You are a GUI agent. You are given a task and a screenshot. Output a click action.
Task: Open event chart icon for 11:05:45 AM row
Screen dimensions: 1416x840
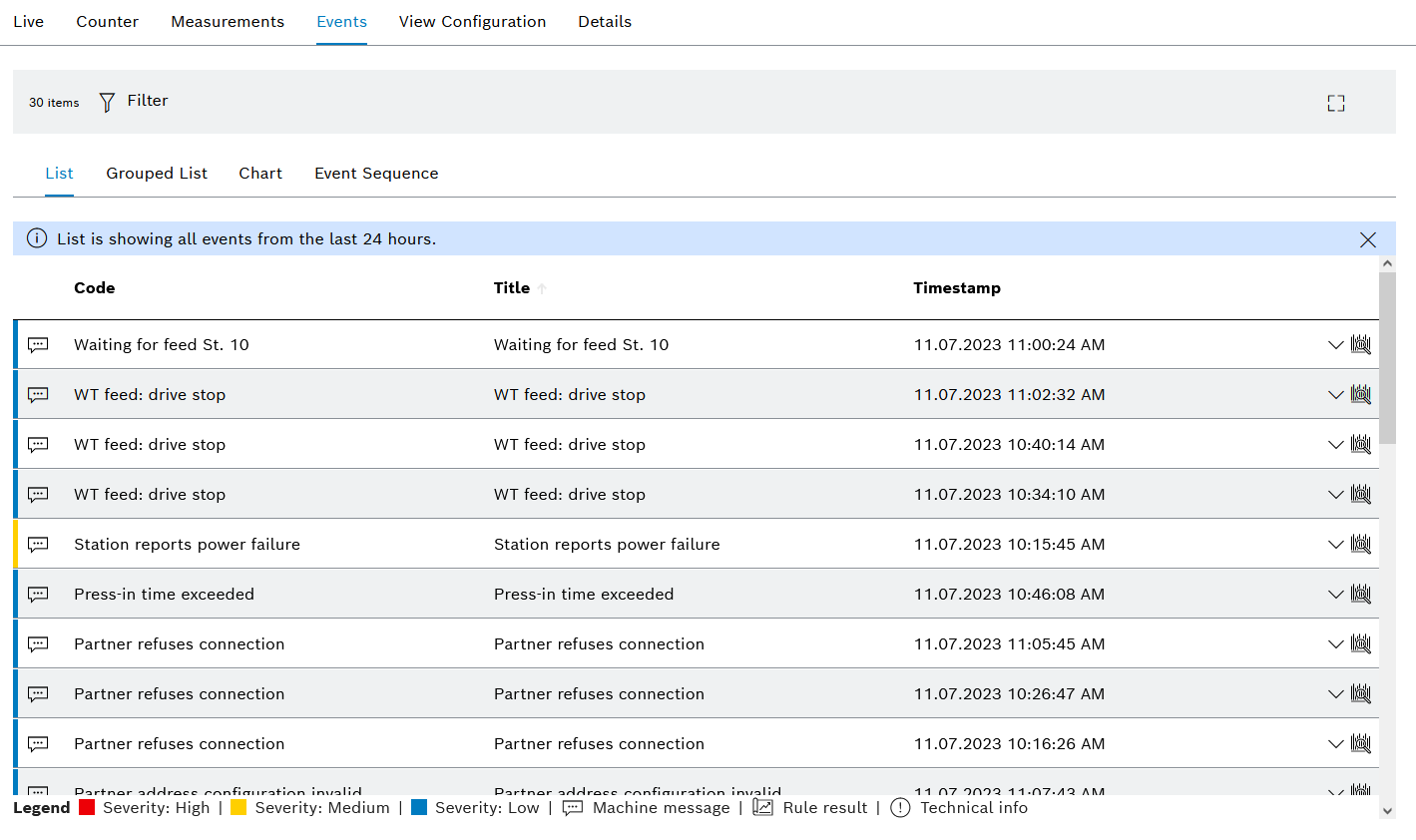pyautogui.click(x=1361, y=643)
